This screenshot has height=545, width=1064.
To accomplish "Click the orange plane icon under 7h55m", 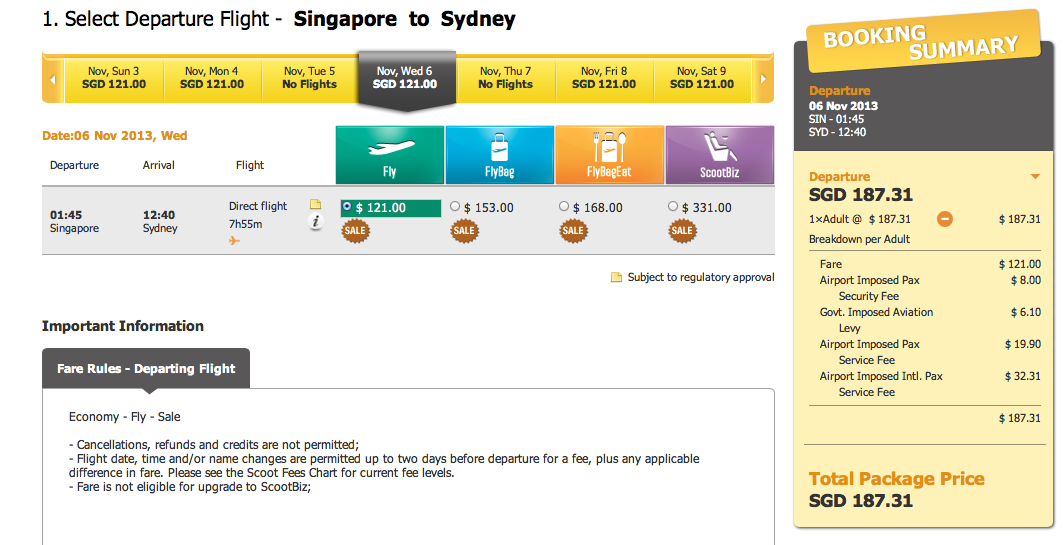I will pos(234,241).
